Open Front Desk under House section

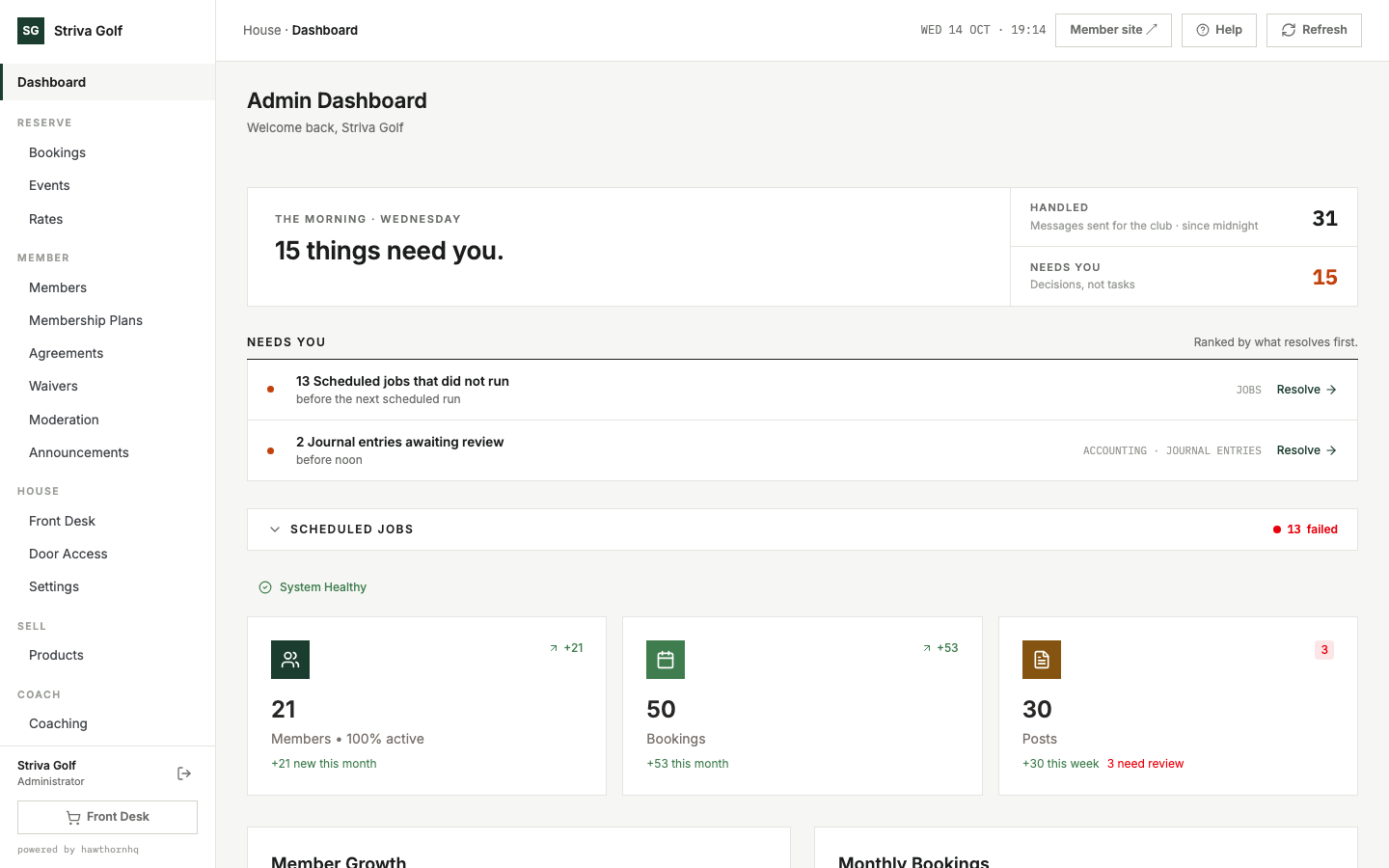coord(108,521)
